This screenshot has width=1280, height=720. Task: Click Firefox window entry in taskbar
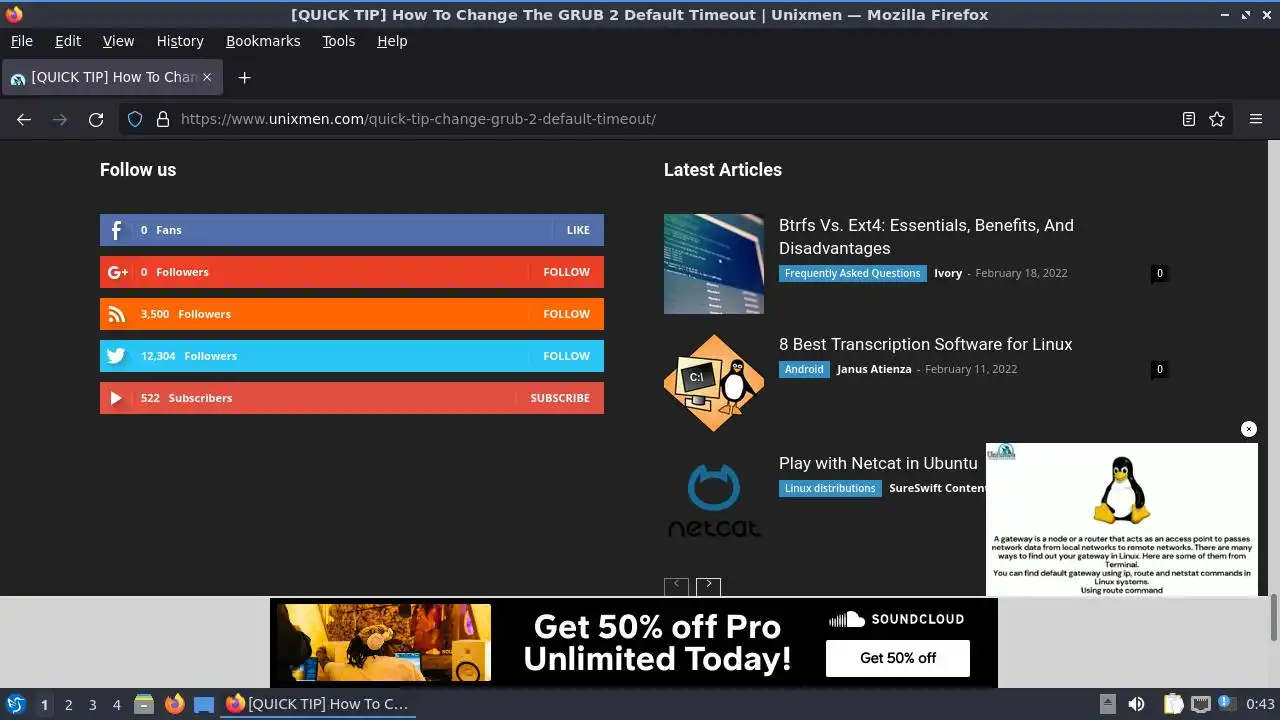(x=318, y=704)
